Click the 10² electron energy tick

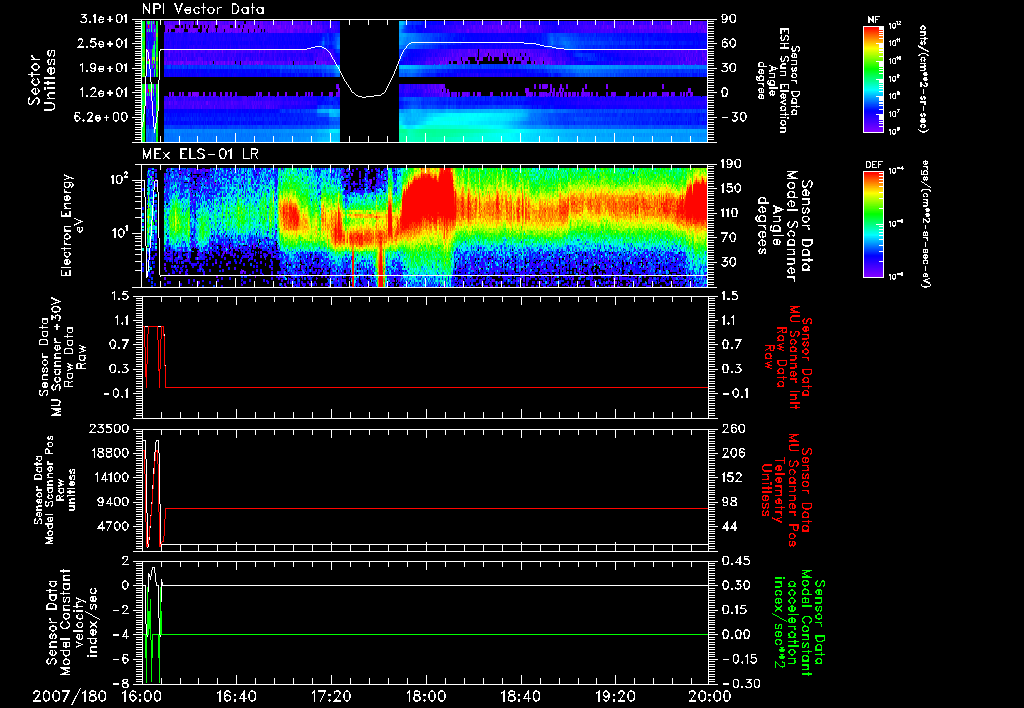(119, 178)
